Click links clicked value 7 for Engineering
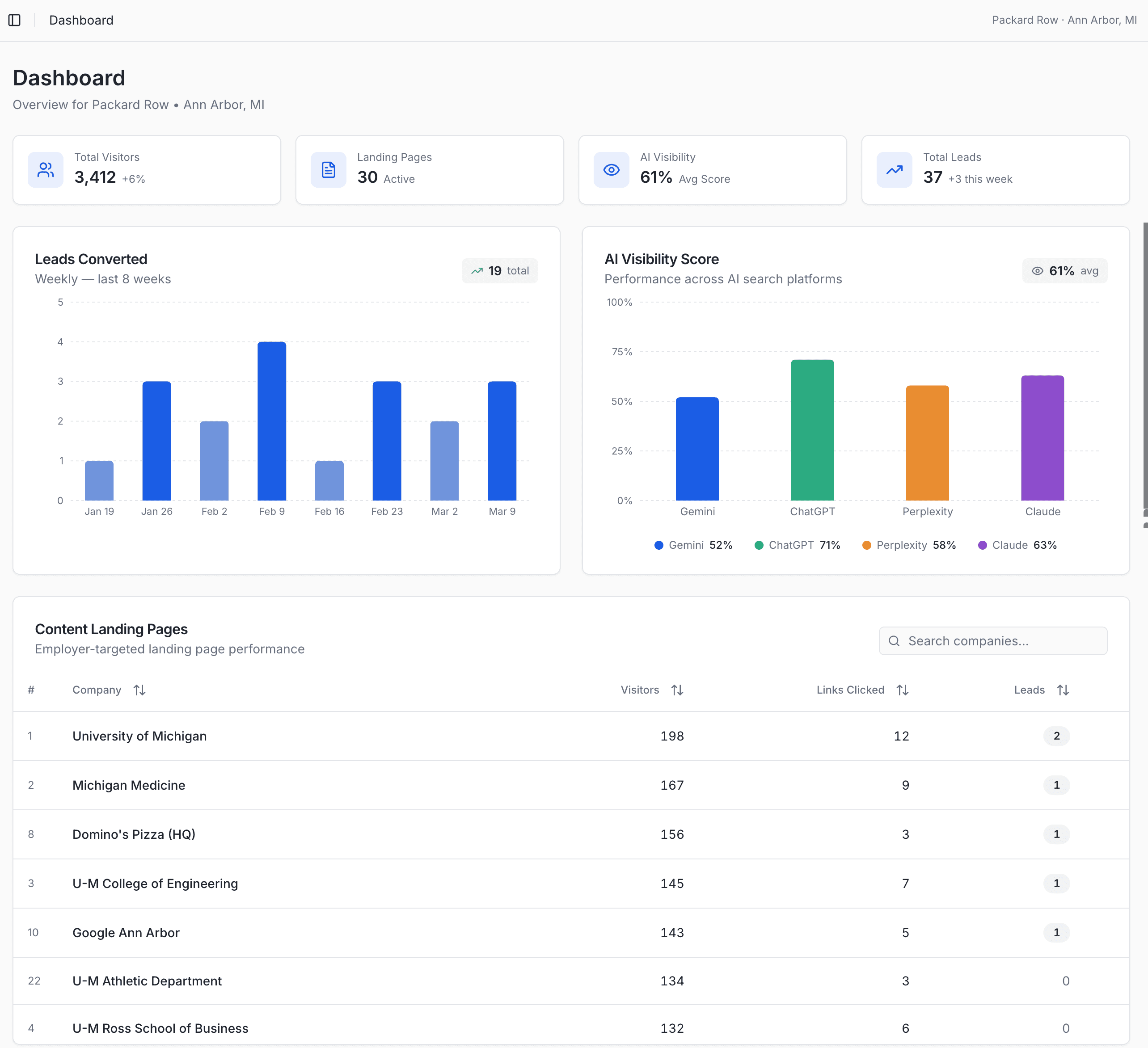Image resolution: width=1148 pixels, height=1048 pixels. pos(905,884)
